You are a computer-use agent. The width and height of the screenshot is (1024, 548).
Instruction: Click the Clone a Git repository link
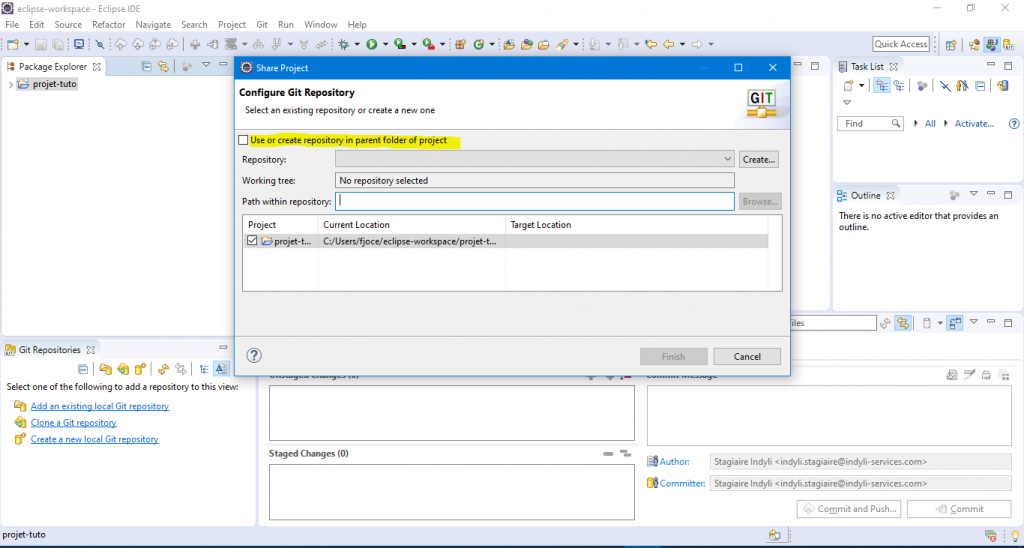click(x=74, y=423)
